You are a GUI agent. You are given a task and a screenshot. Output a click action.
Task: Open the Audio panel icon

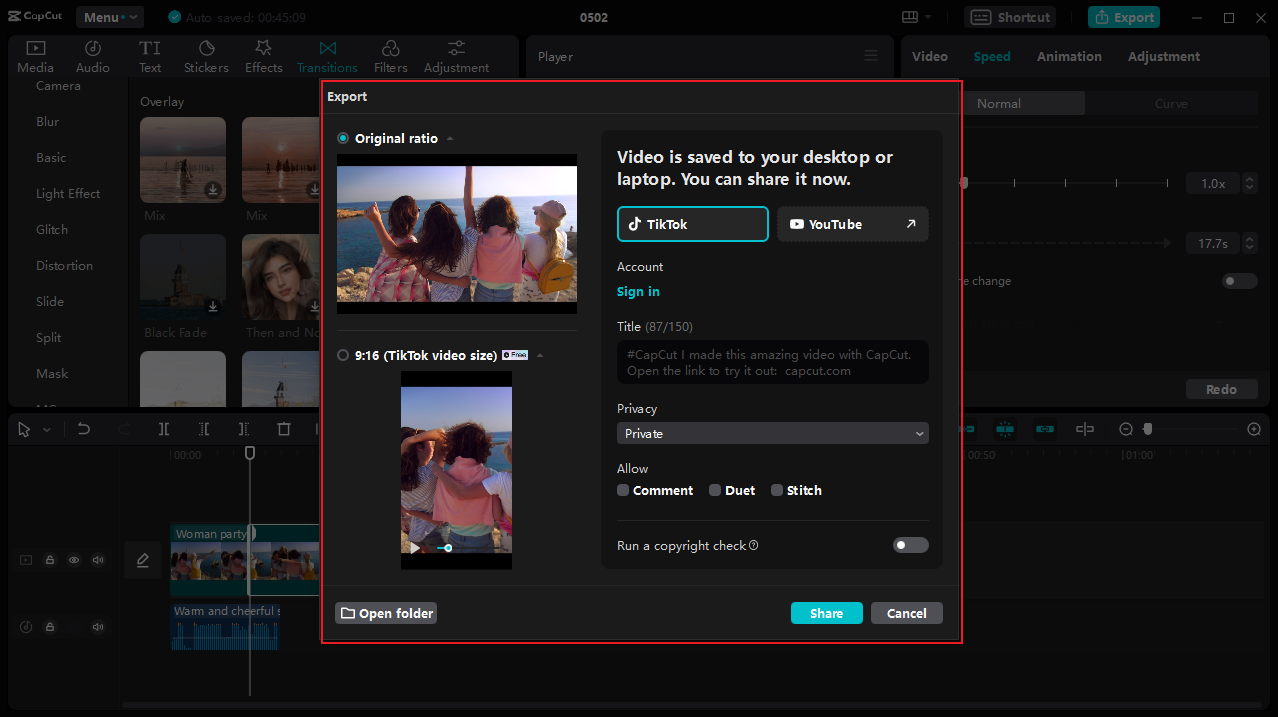[x=93, y=48]
